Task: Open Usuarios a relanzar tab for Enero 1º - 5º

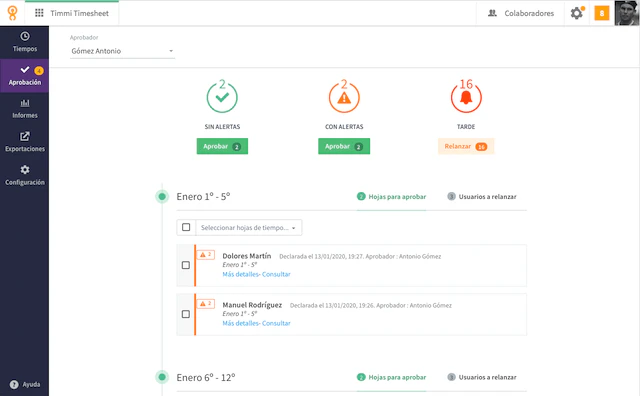Action: tap(482, 197)
